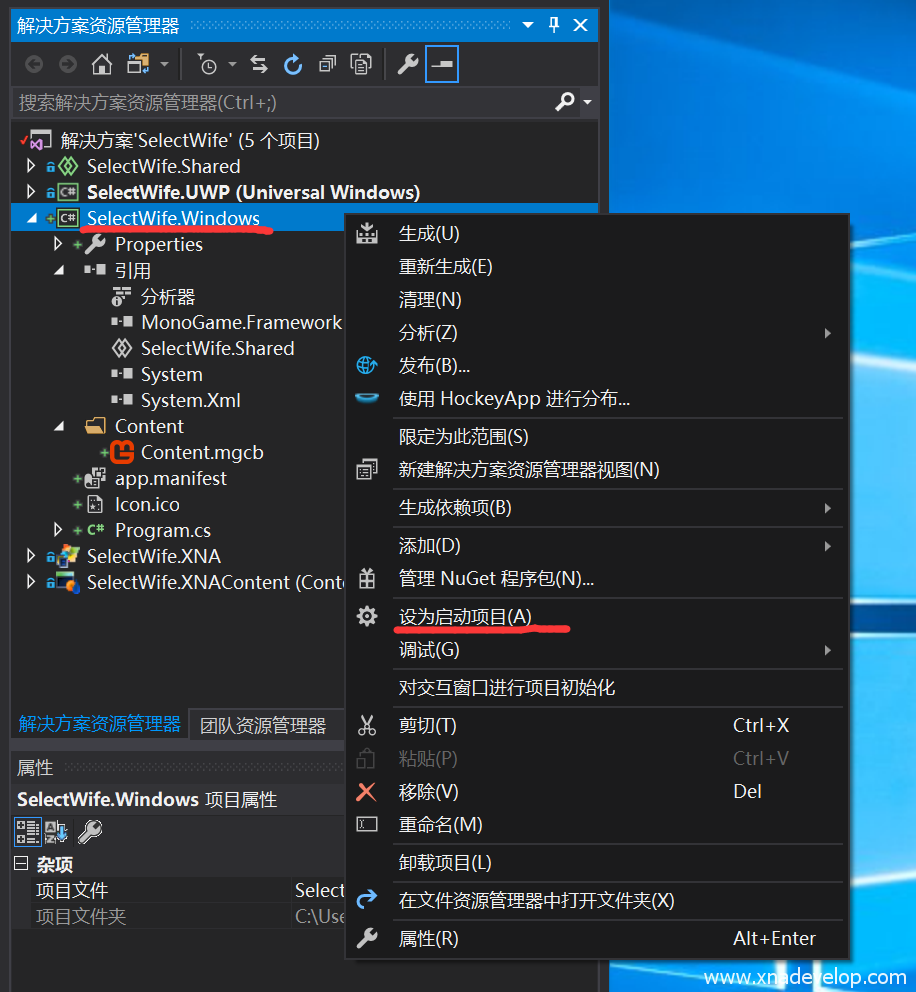This screenshot has height=992, width=916.
Task: Toggle the Categorized view in properties panel
Action: (27, 831)
